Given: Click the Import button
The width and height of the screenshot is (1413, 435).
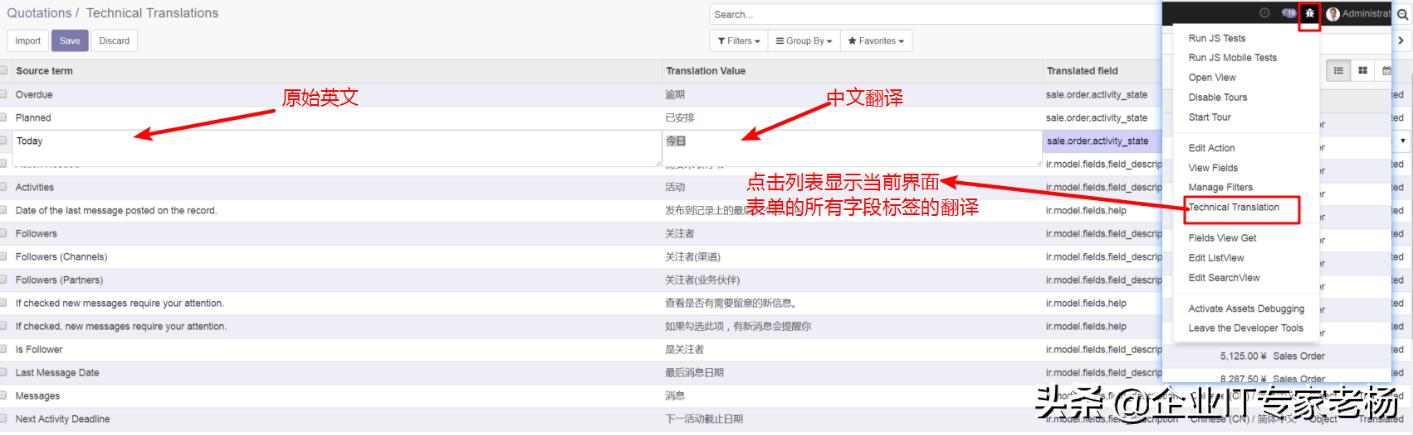Looking at the screenshot, I should coord(28,41).
